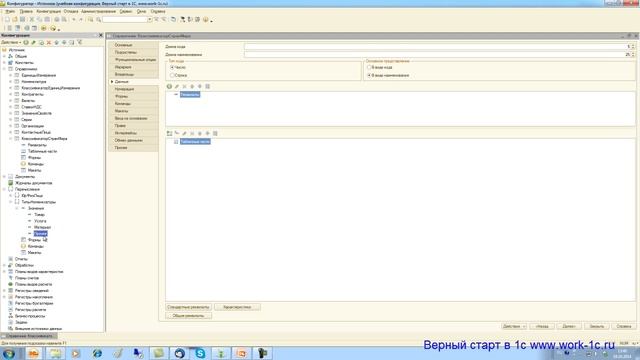Image resolution: width=640 pixels, height=360 pixels.
Task: Switch to the Подсистемы tab
Action: 133,52
